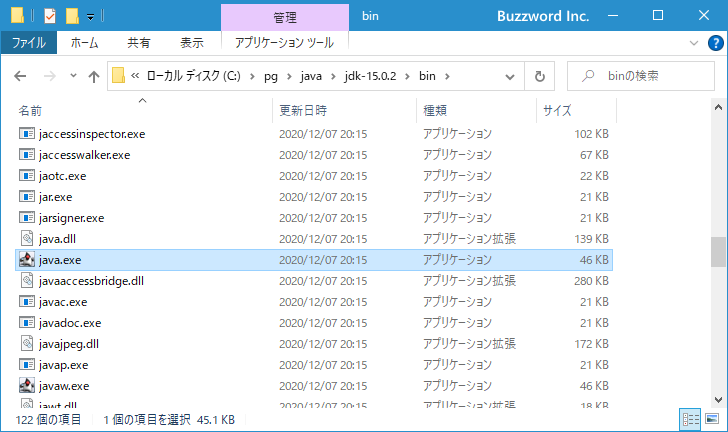
Task: Expand the address bar history dropdown
Action: [510, 77]
